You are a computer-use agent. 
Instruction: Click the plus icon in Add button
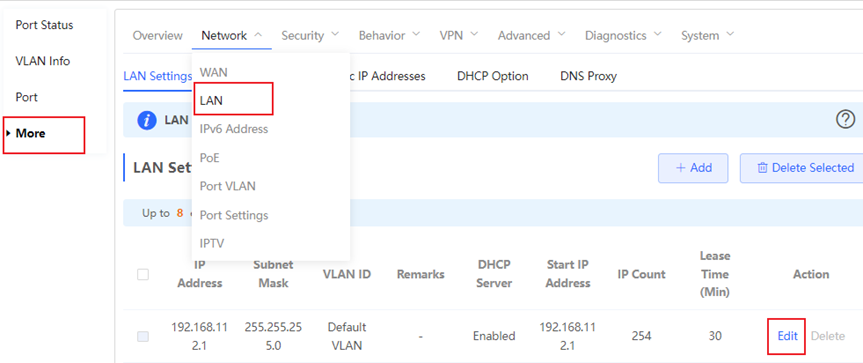(681, 168)
